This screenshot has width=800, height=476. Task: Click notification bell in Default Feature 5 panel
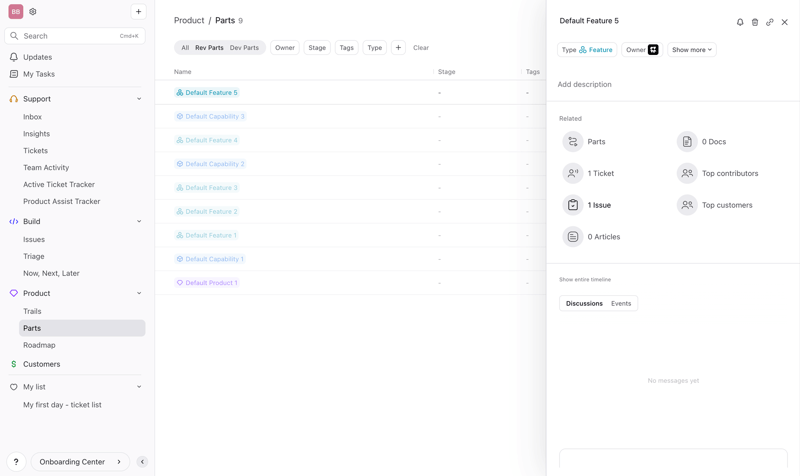(740, 22)
